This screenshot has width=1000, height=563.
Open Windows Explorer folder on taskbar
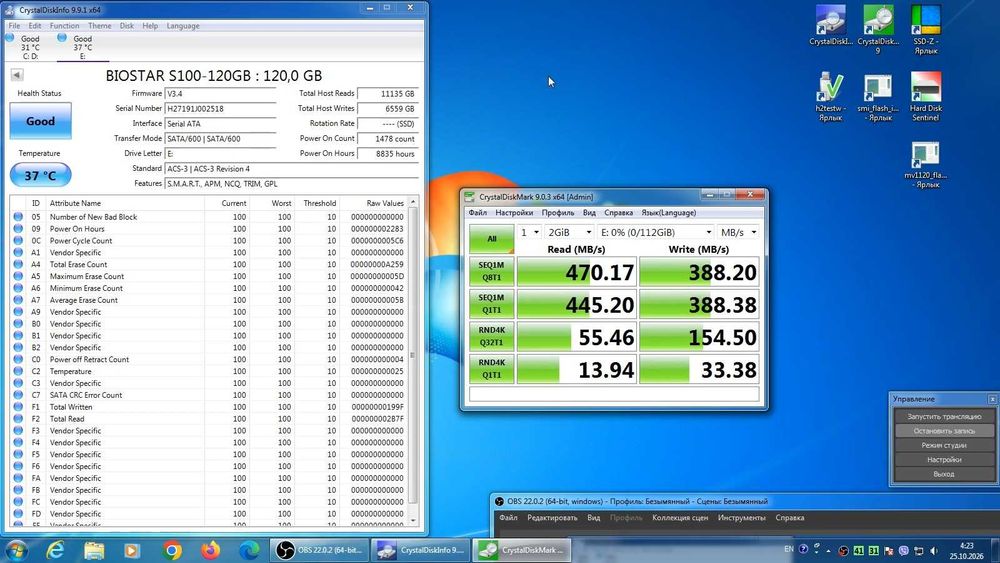[94, 550]
